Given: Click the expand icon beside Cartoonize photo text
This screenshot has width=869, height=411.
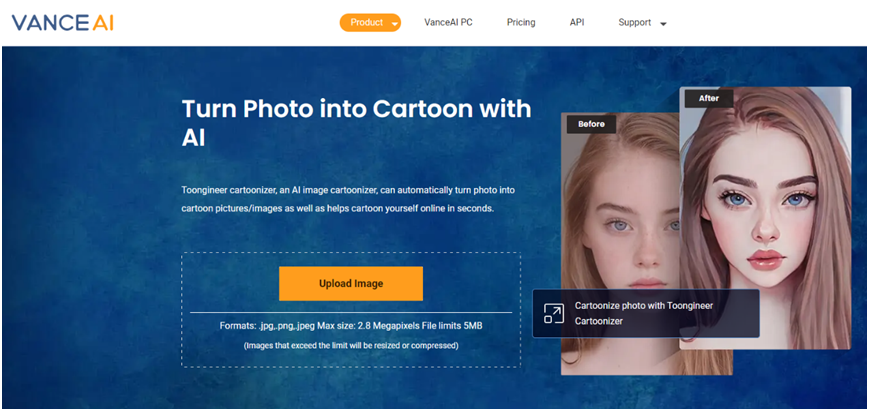Looking at the screenshot, I should coord(554,314).
